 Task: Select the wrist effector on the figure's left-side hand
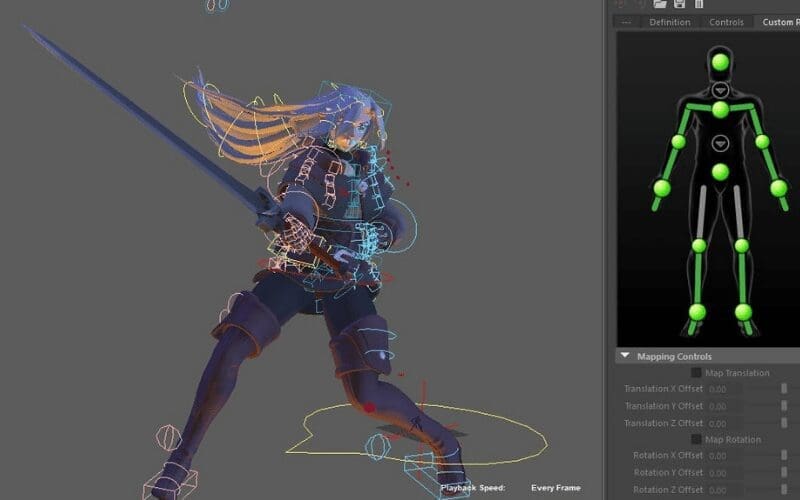(662, 188)
